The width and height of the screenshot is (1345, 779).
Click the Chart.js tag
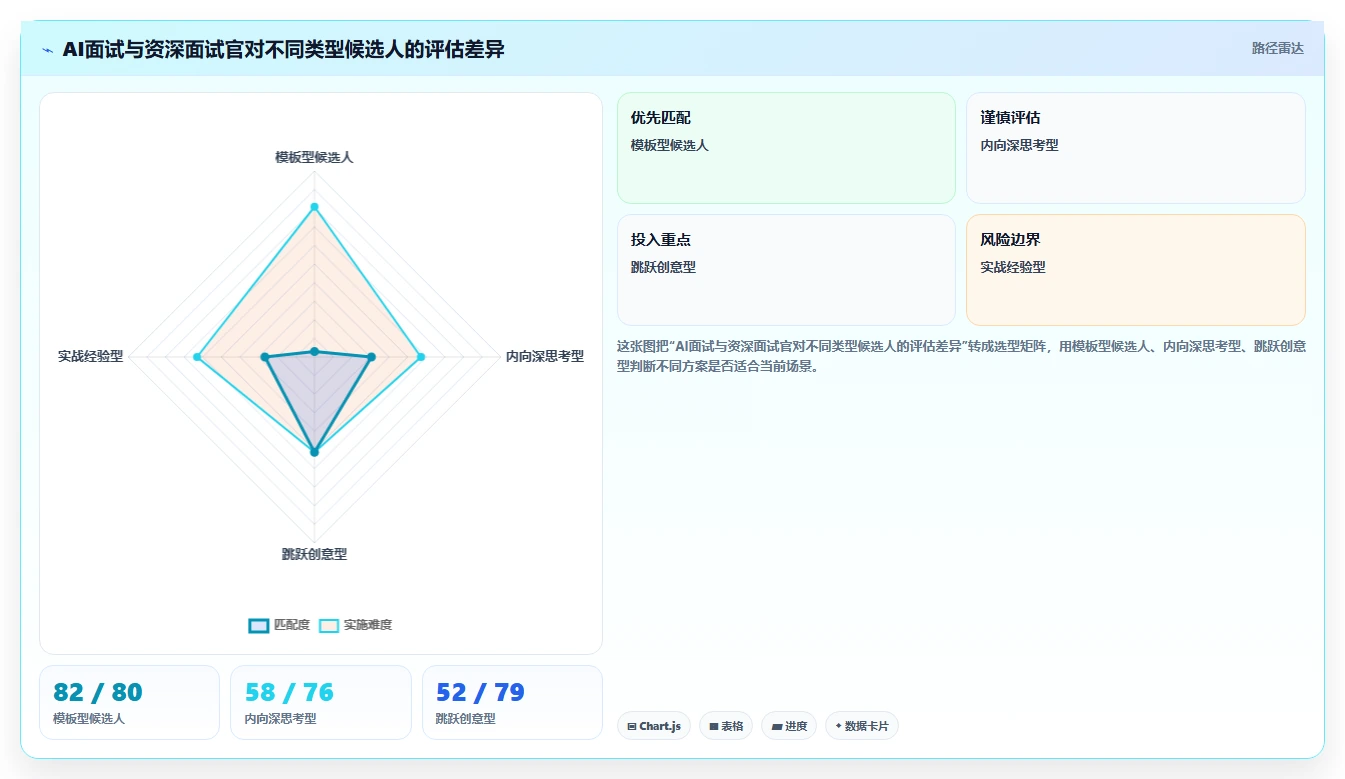[x=653, y=726]
